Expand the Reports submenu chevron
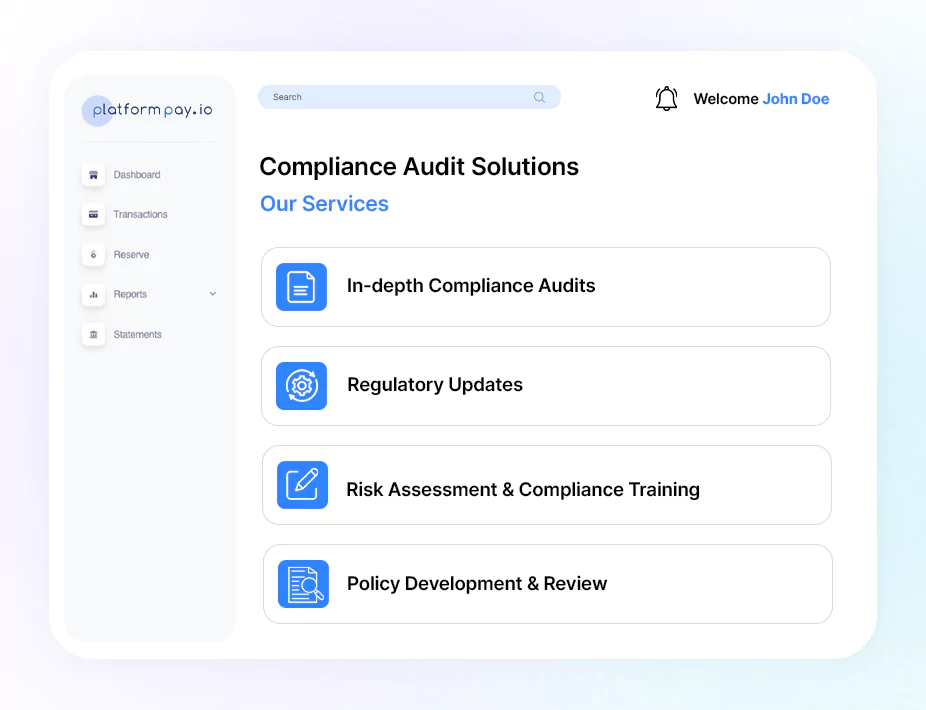The width and height of the screenshot is (926, 710). (213, 294)
